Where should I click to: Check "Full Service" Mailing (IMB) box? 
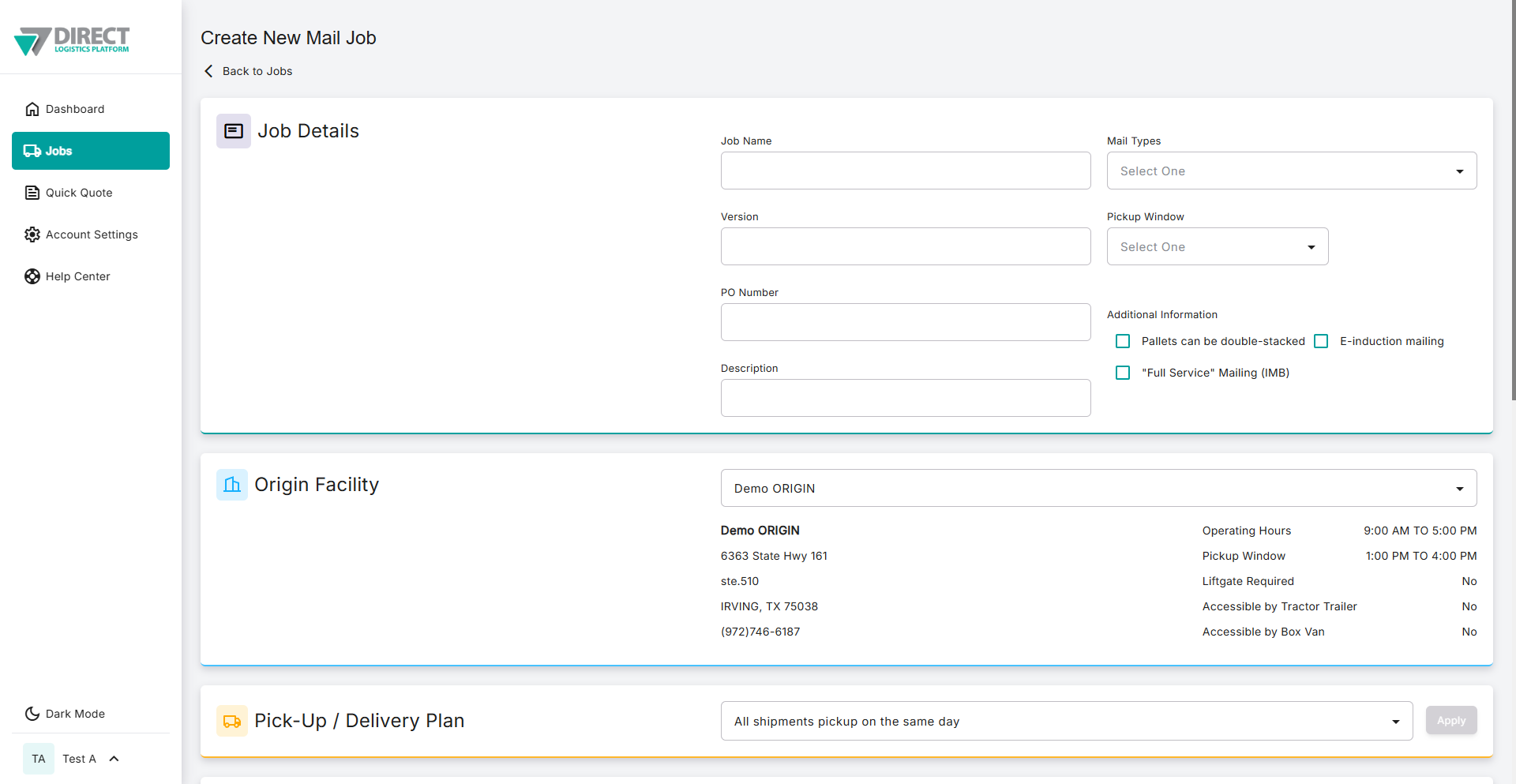click(1123, 373)
